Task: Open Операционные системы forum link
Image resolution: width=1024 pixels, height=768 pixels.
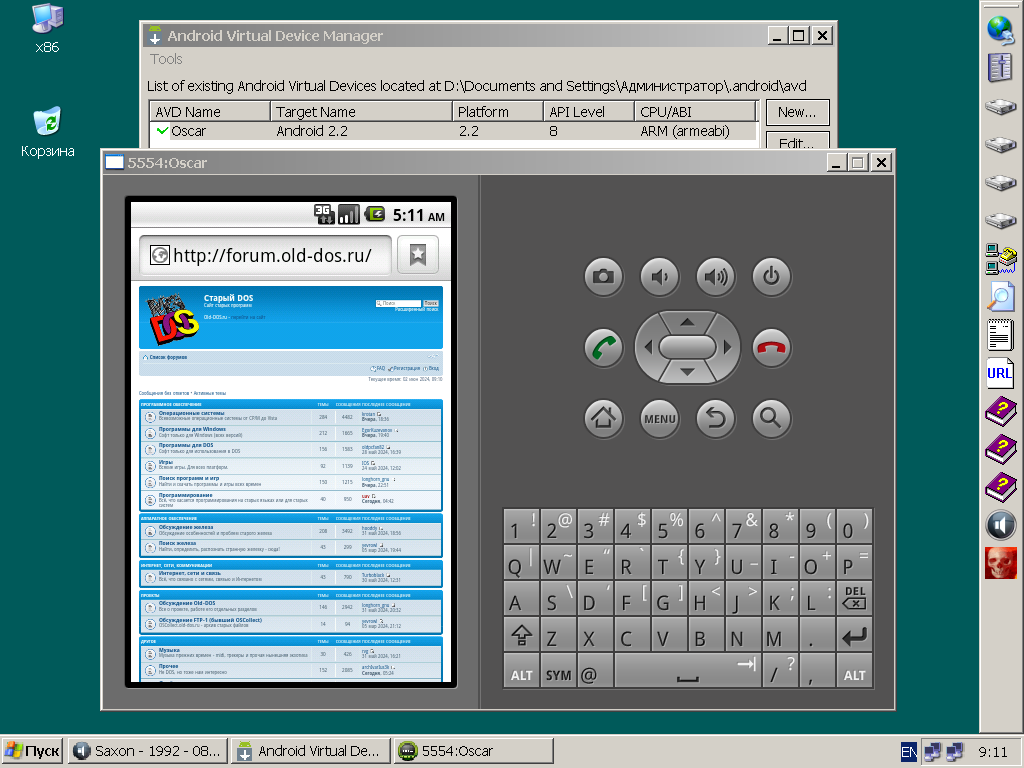Action: pyautogui.click(x=191, y=413)
